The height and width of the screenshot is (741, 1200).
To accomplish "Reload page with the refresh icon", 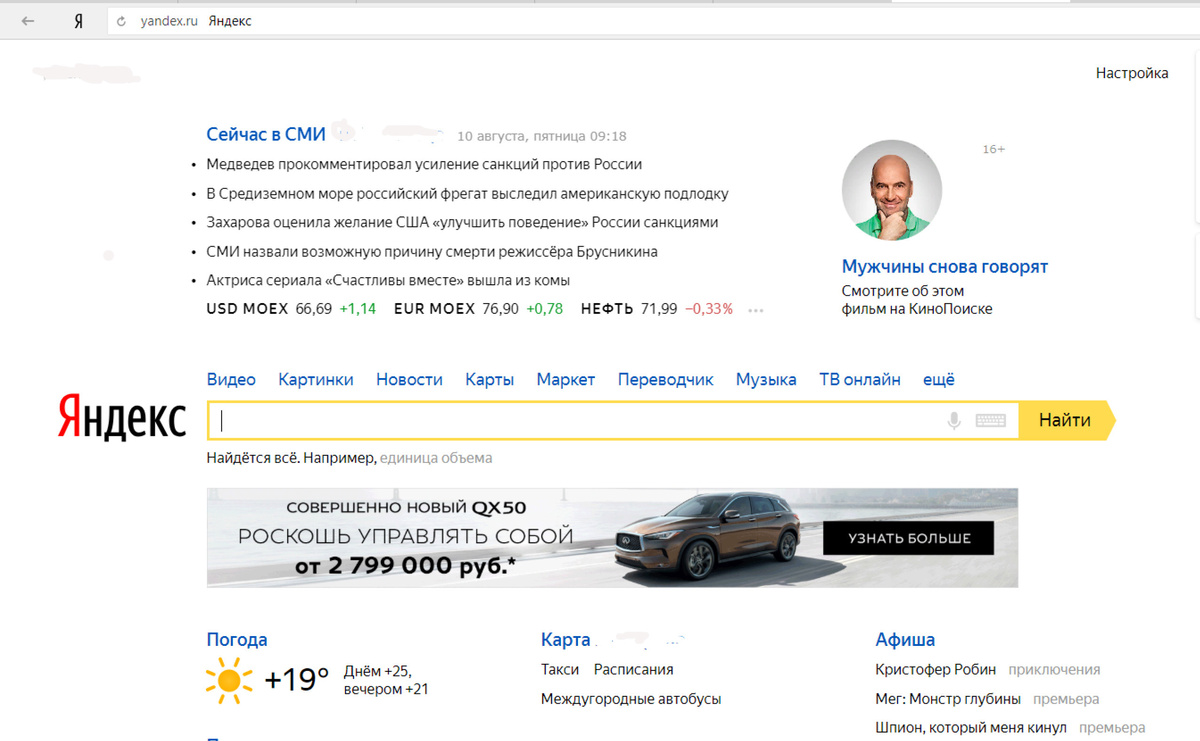I will pyautogui.click(x=122, y=21).
